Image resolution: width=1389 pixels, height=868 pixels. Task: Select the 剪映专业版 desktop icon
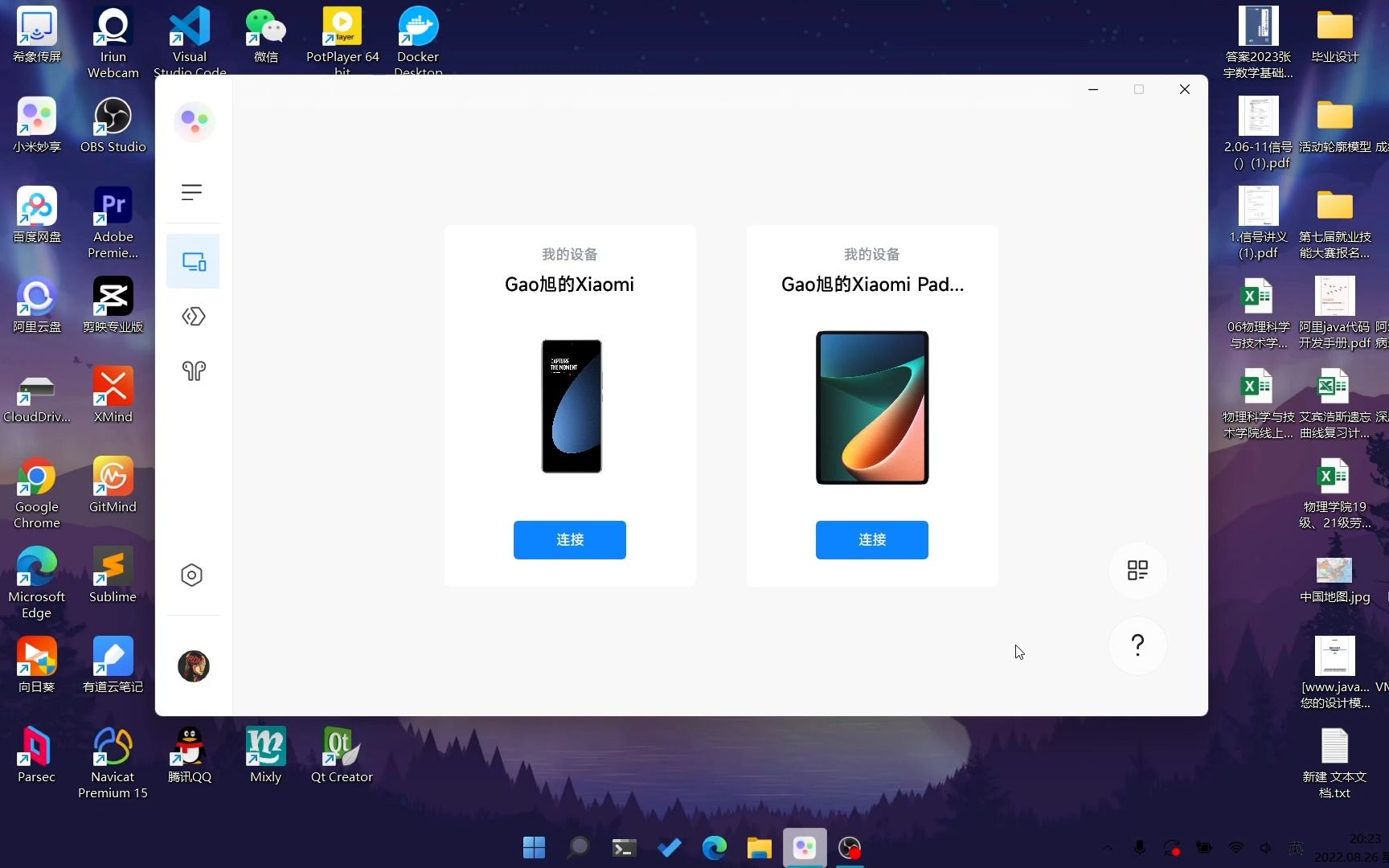(113, 305)
